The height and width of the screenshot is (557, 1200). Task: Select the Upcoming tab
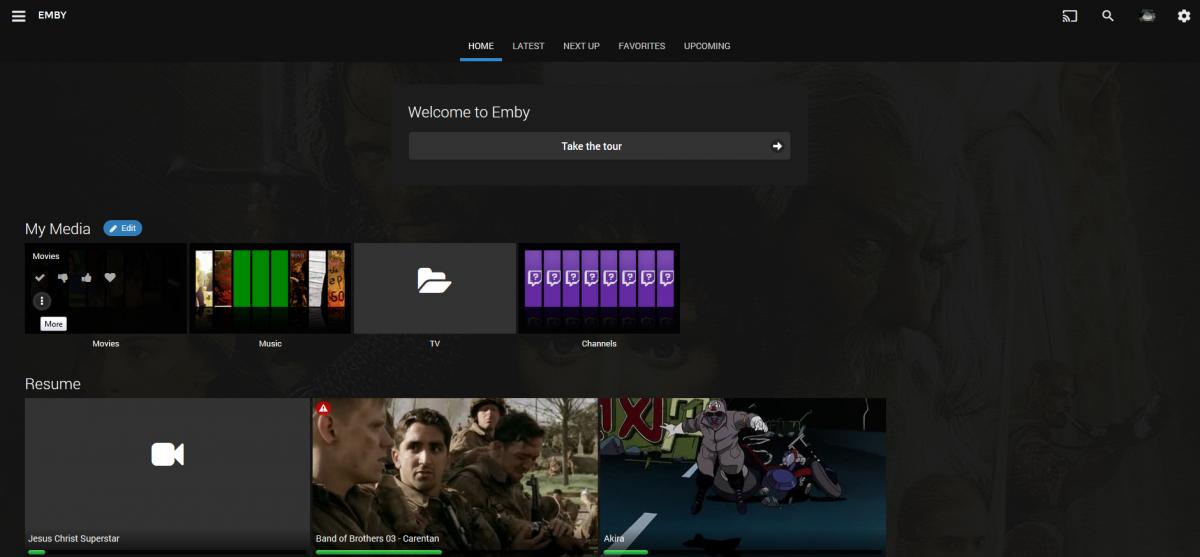pos(707,46)
